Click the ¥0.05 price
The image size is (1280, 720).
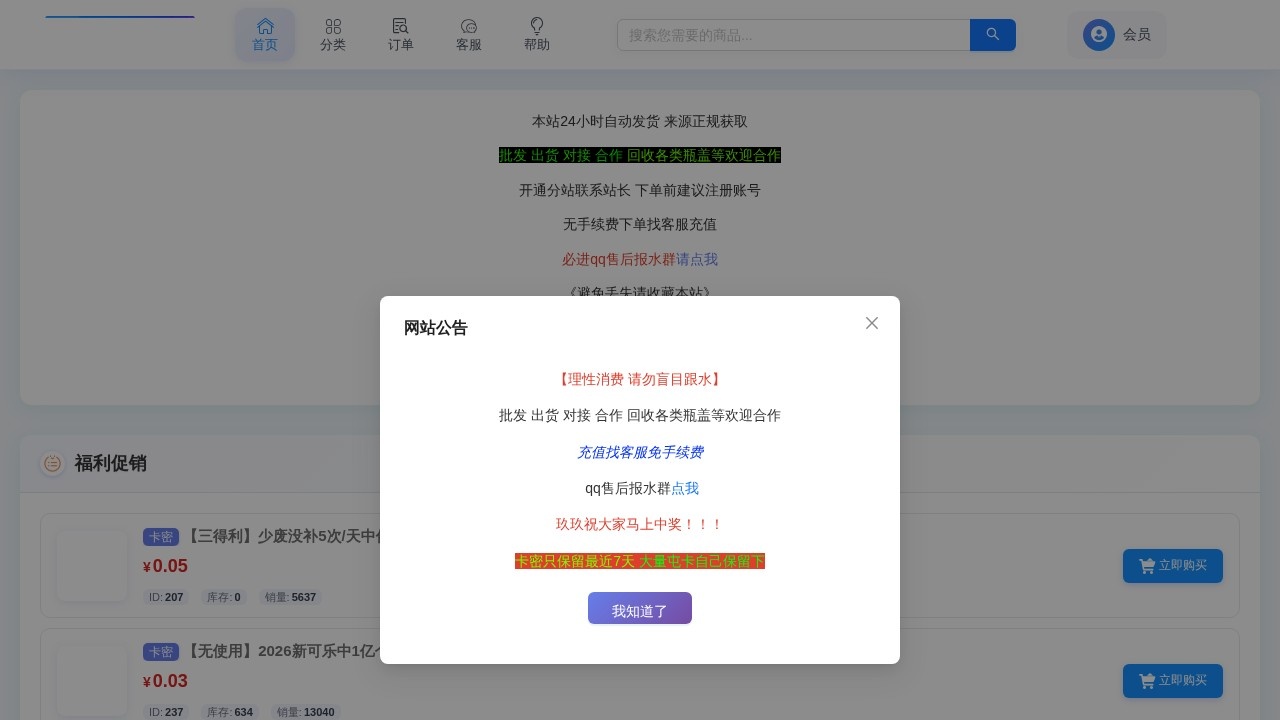coord(166,566)
